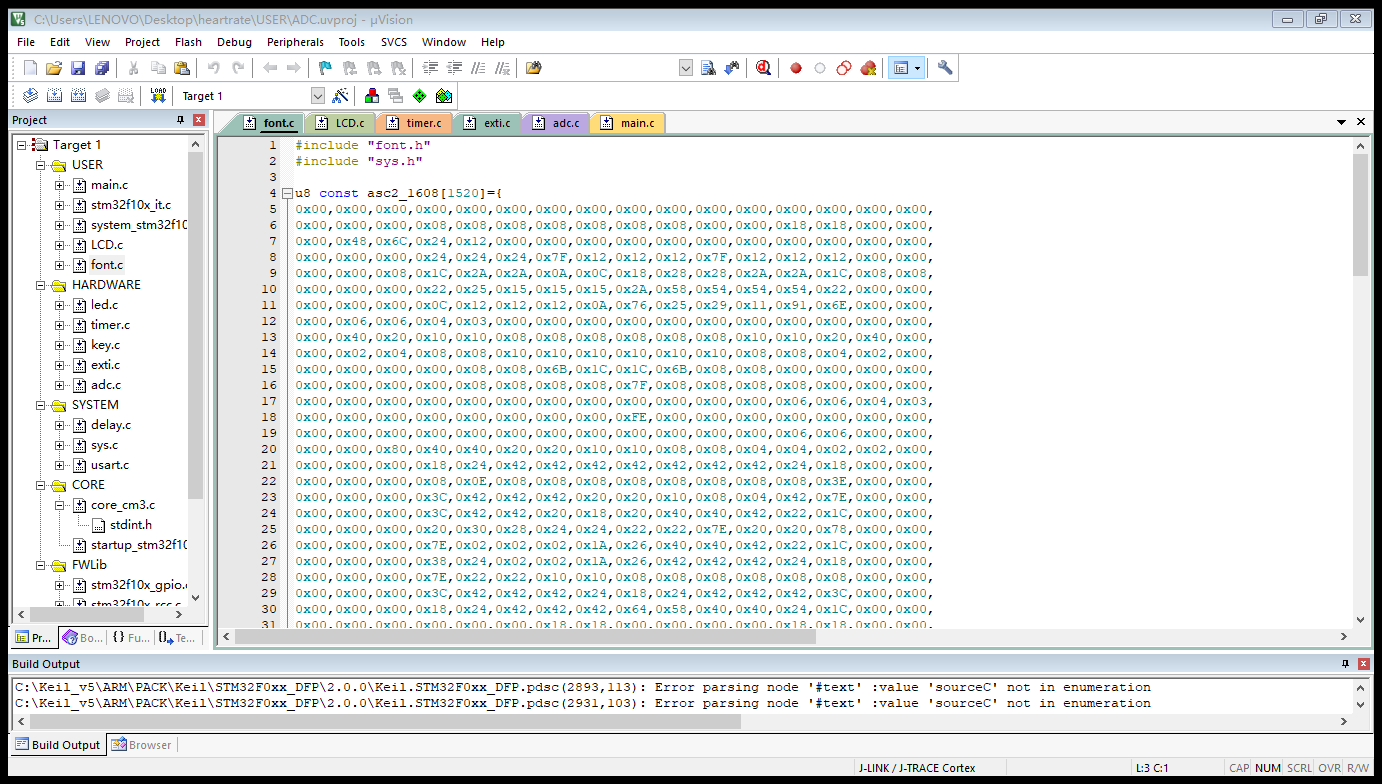The image size is (1382, 784).
Task: Click the Build Output horizontal scrollbar
Action: (380, 721)
